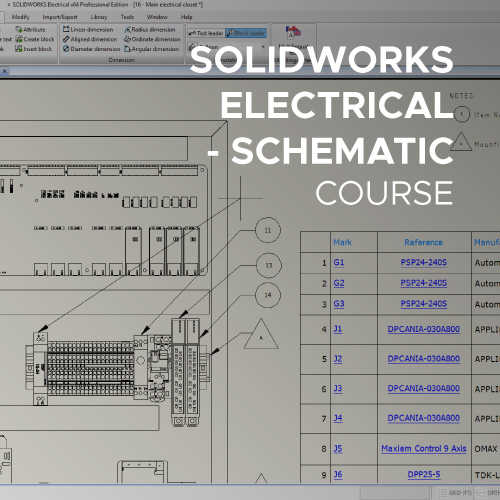
Task: Open the G1 mark link
Action: point(339,263)
